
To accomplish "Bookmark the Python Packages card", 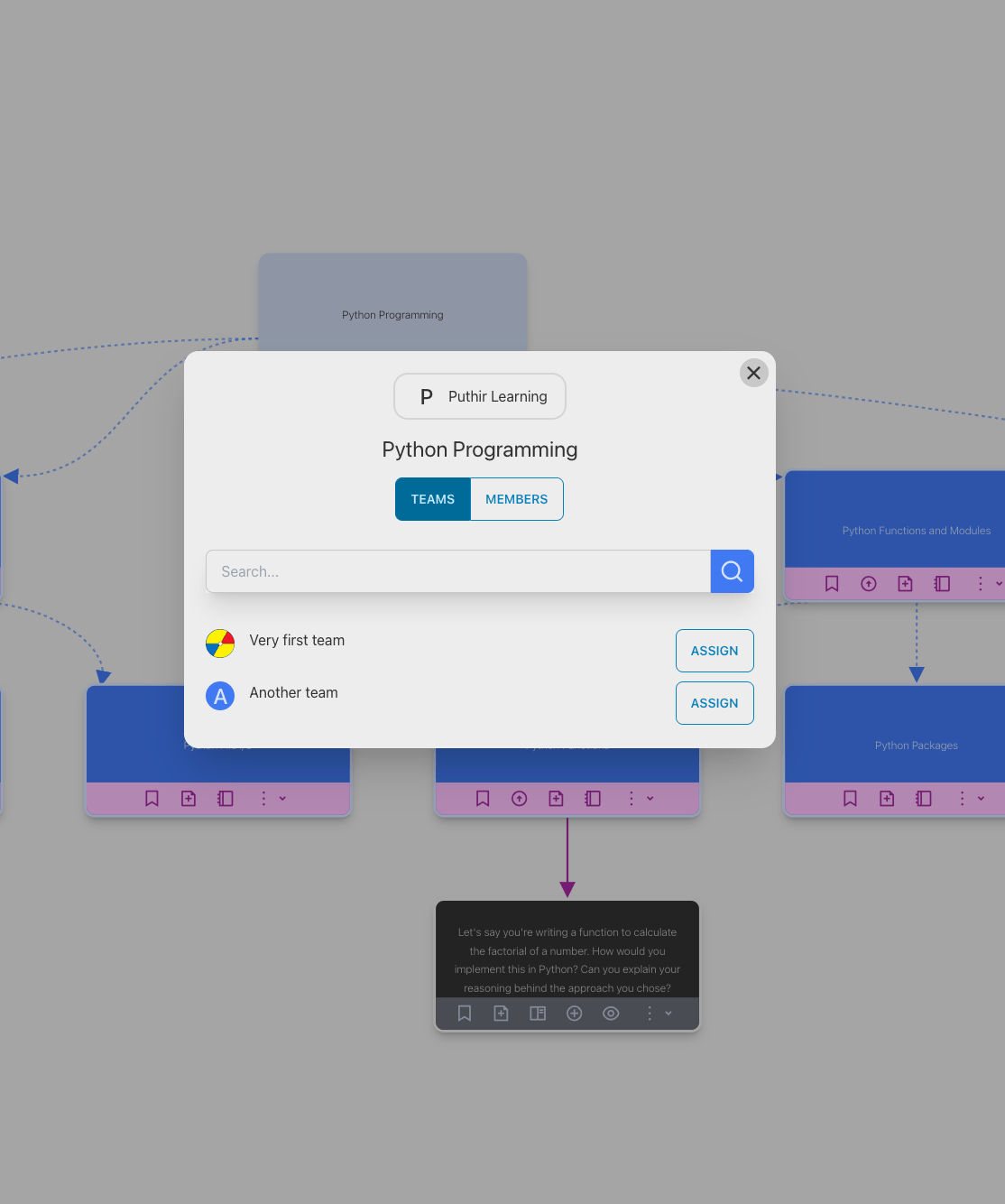I will (850, 799).
